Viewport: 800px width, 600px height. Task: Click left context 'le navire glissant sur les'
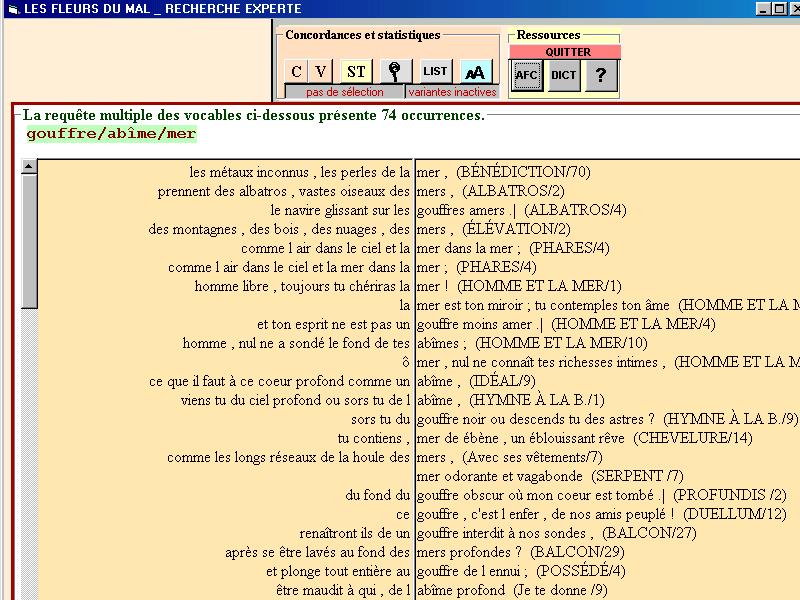coord(340,210)
